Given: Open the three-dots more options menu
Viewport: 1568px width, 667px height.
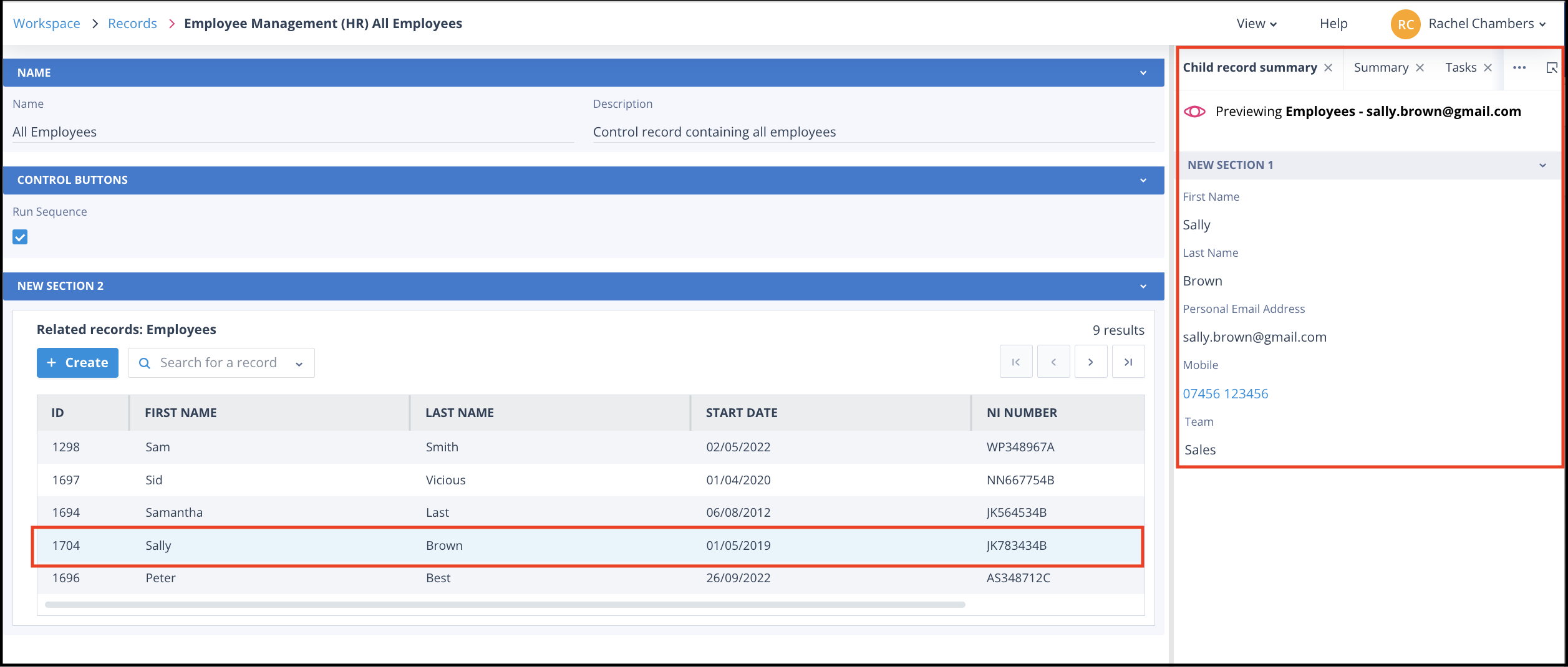Looking at the screenshot, I should coord(1519,68).
